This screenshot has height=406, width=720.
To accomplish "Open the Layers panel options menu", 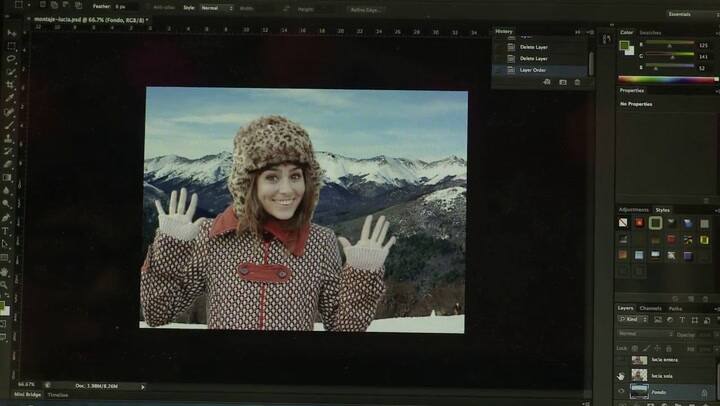I will coord(717,309).
